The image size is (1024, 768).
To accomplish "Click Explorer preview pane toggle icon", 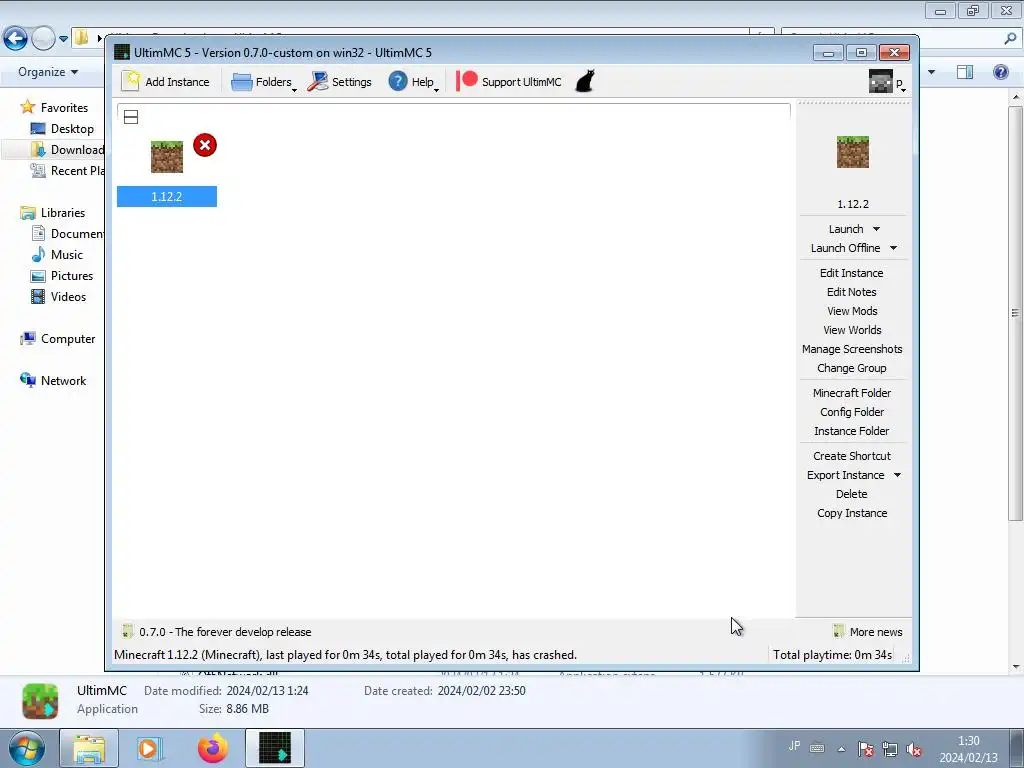I will pos(965,72).
